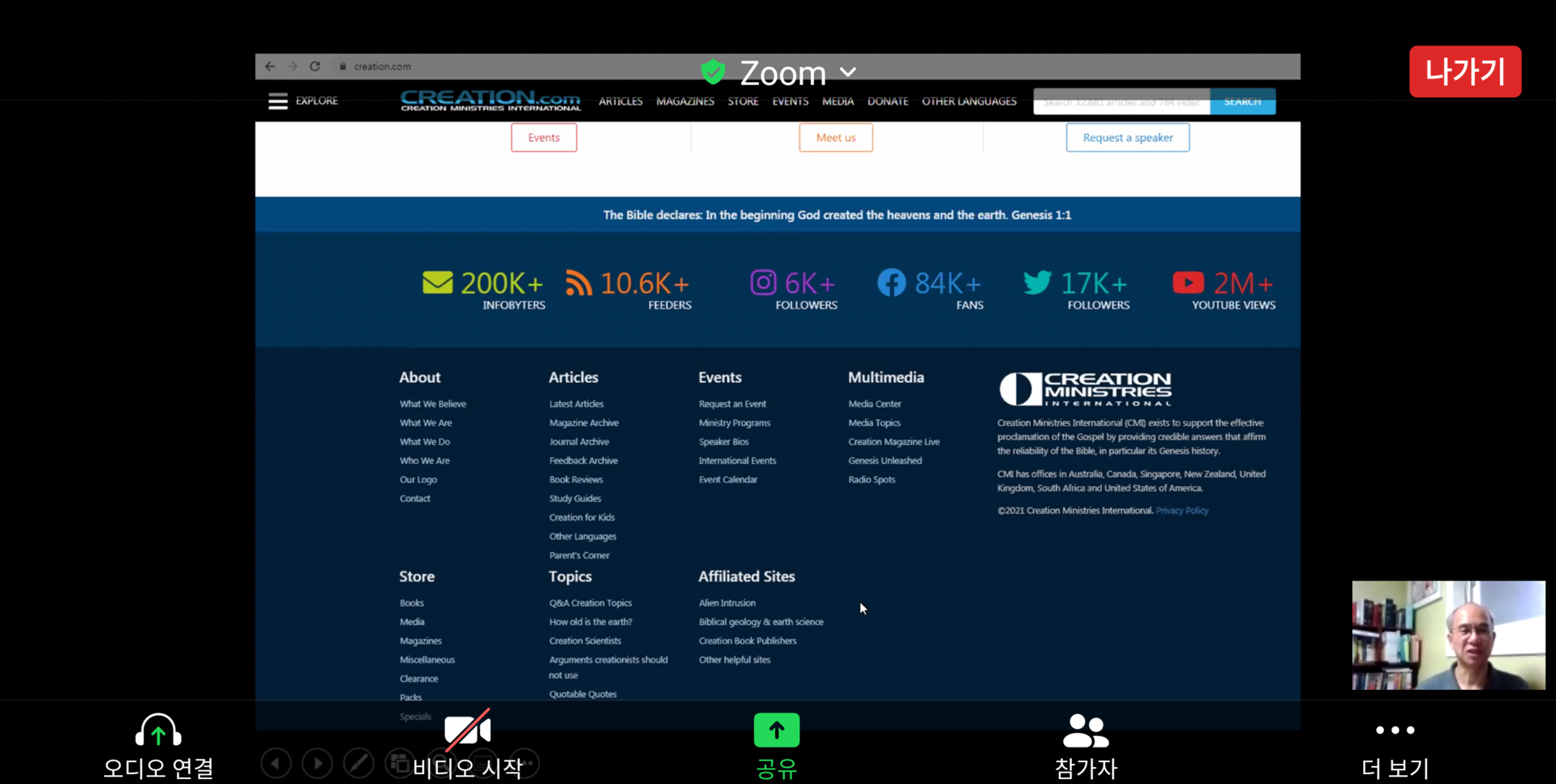Open the Quotable Quotes link

pos(583,694)
